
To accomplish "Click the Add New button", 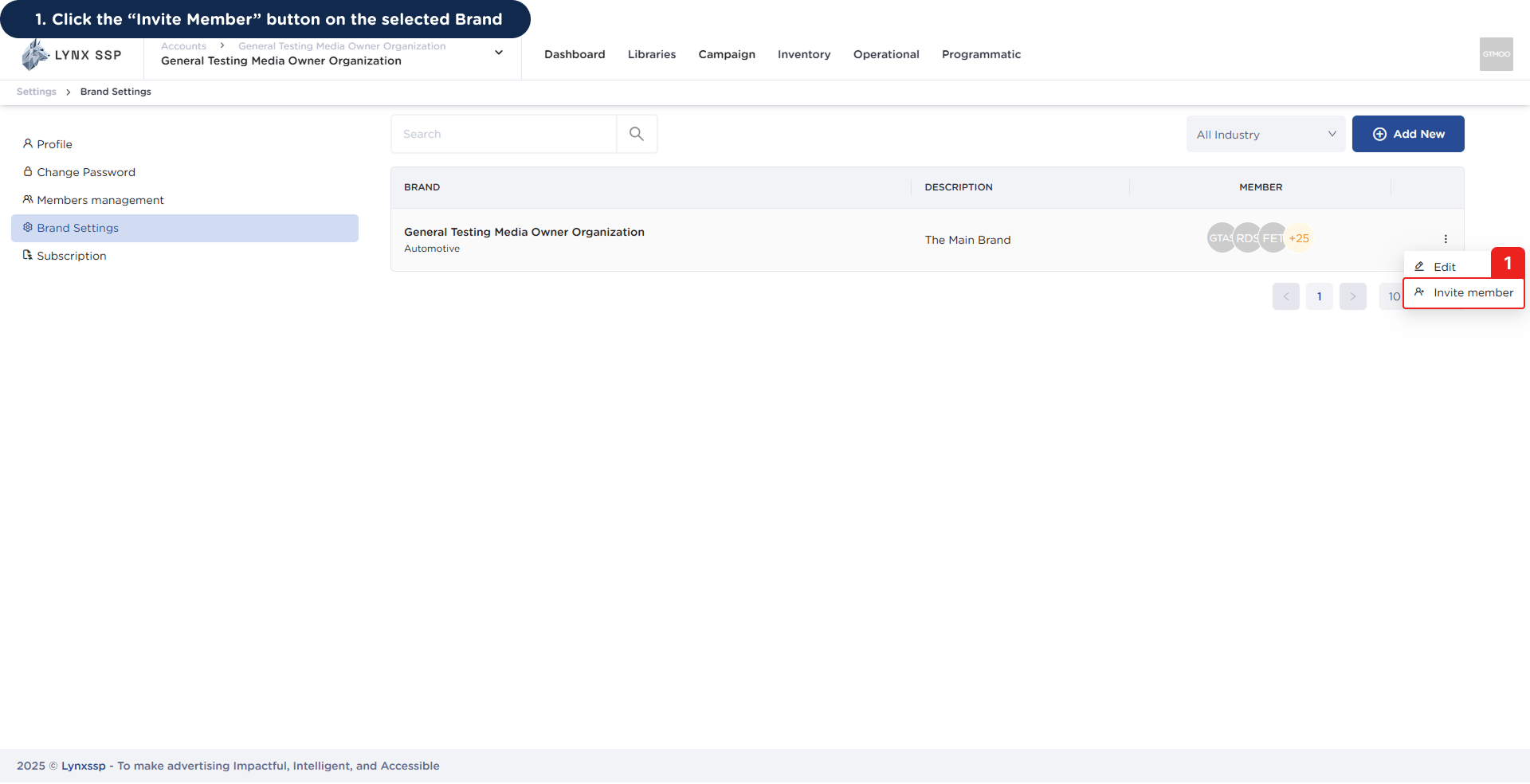I will point(1408,134).
